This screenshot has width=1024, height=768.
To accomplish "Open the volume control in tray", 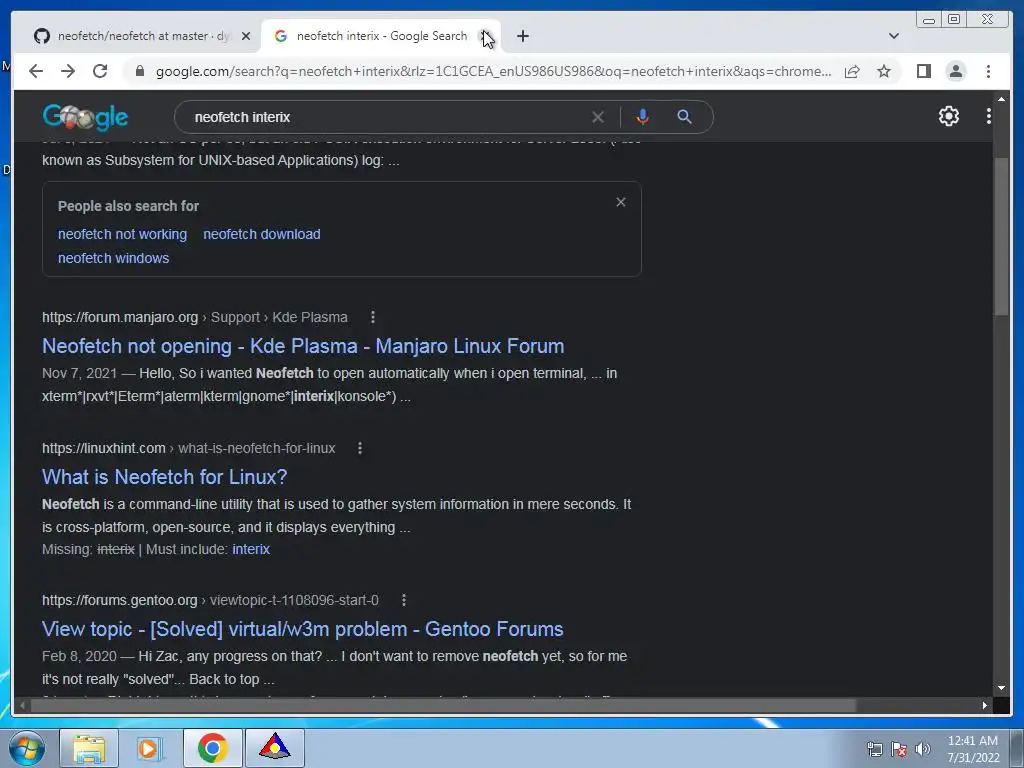I will [x=923, y=749].
